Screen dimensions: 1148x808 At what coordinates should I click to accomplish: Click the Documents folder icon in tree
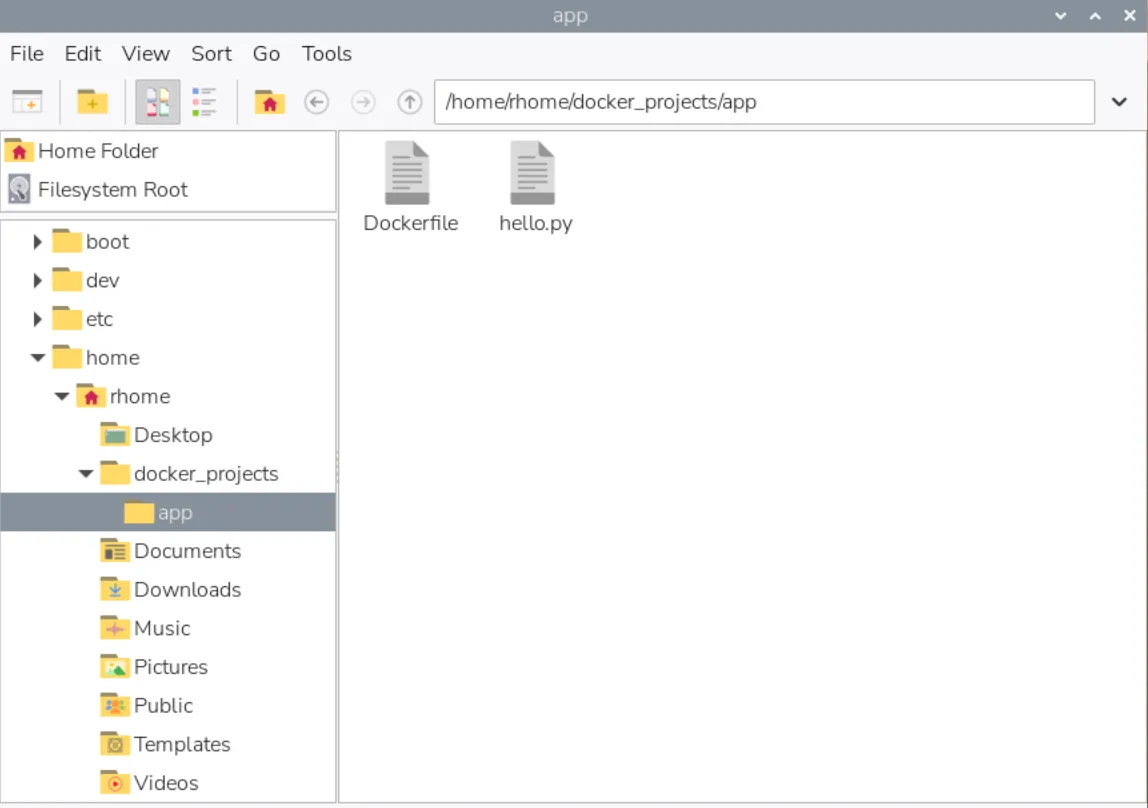point(114,550)
